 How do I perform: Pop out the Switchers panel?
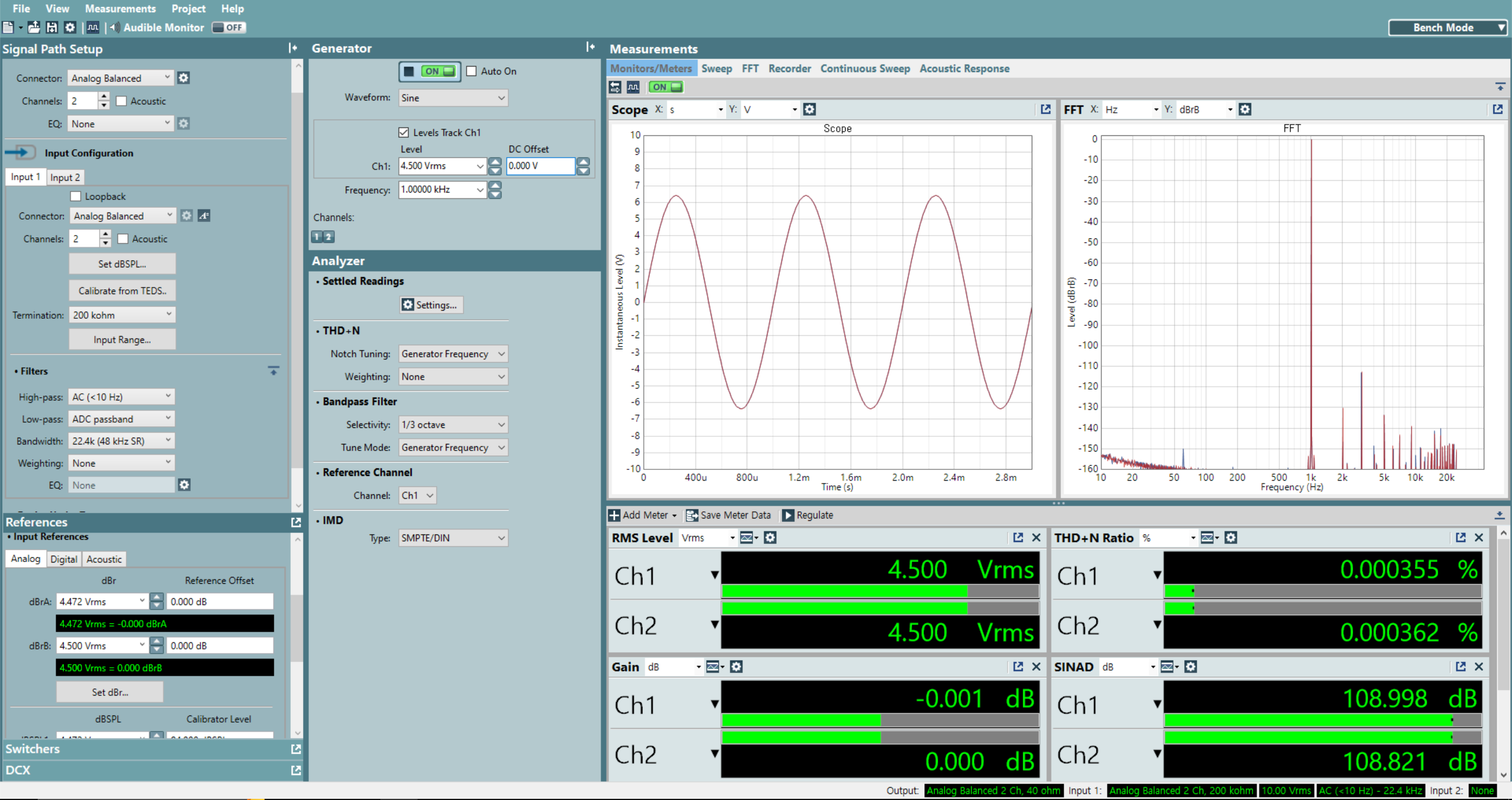point(296,749)
